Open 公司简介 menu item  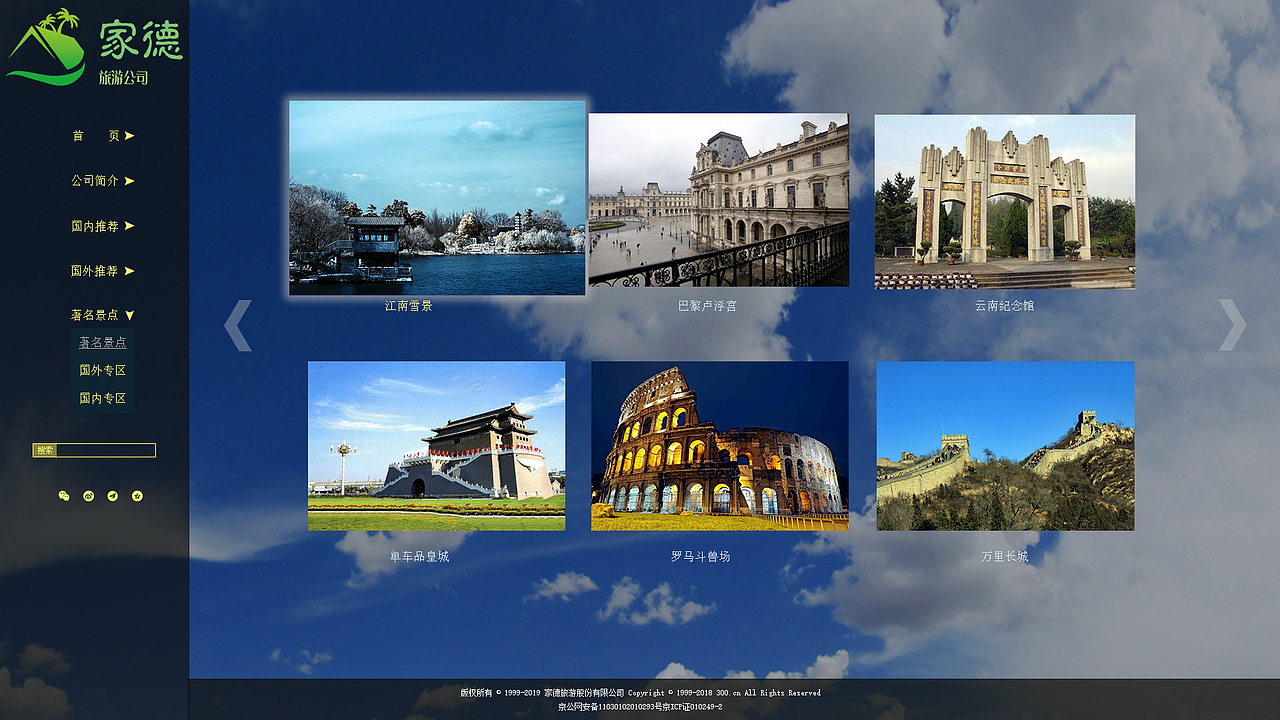pyautogui.click(x=103, y=181)
